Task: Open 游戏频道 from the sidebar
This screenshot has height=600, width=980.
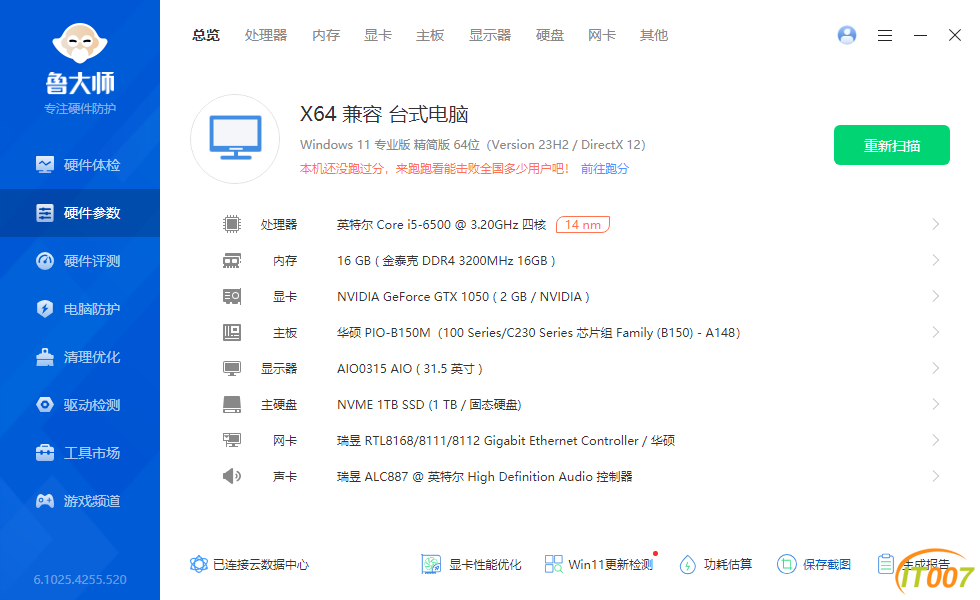Action: (x=79, y=501)
